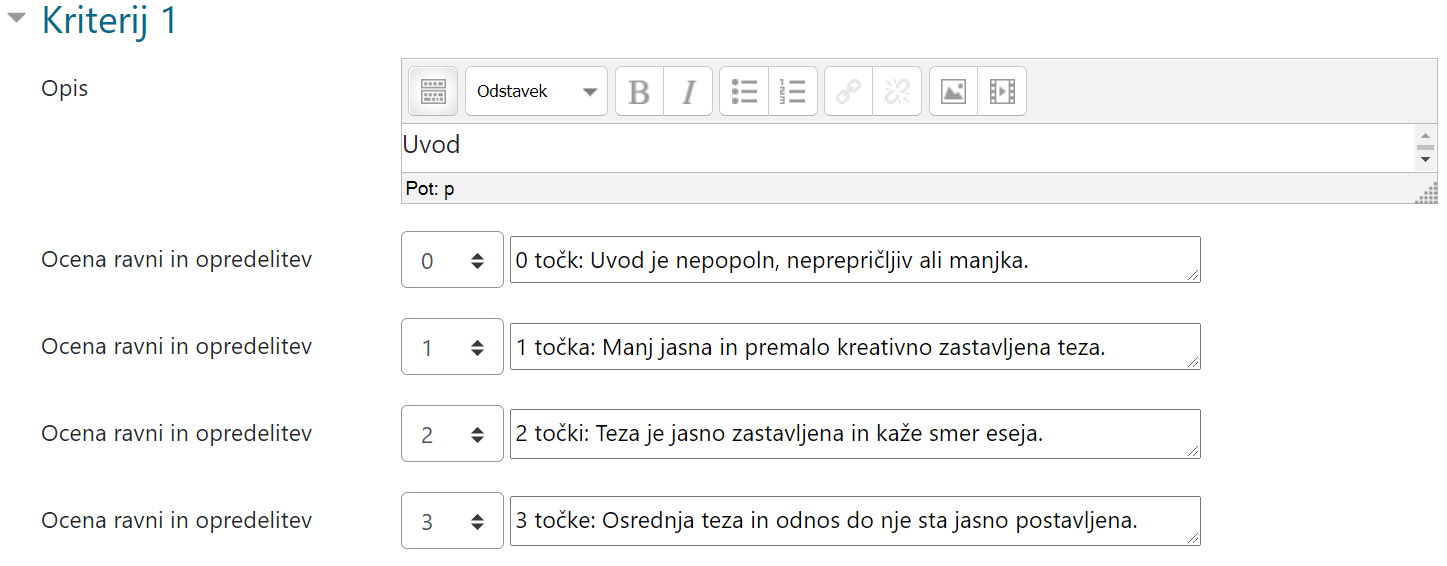Toggle the toolbar expand icon in editor

[x=433, y=92]
